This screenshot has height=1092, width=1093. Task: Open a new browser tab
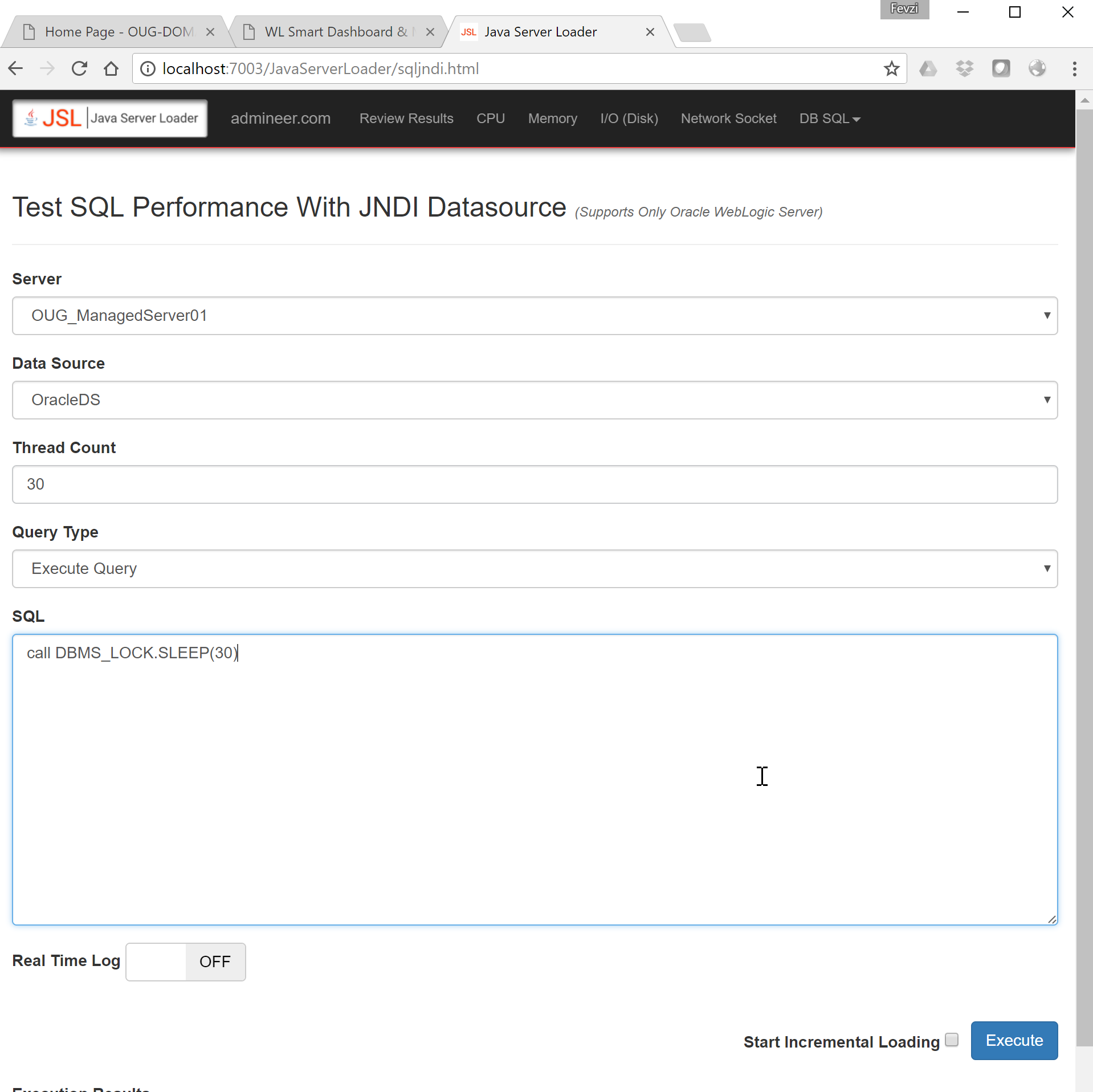692,32
